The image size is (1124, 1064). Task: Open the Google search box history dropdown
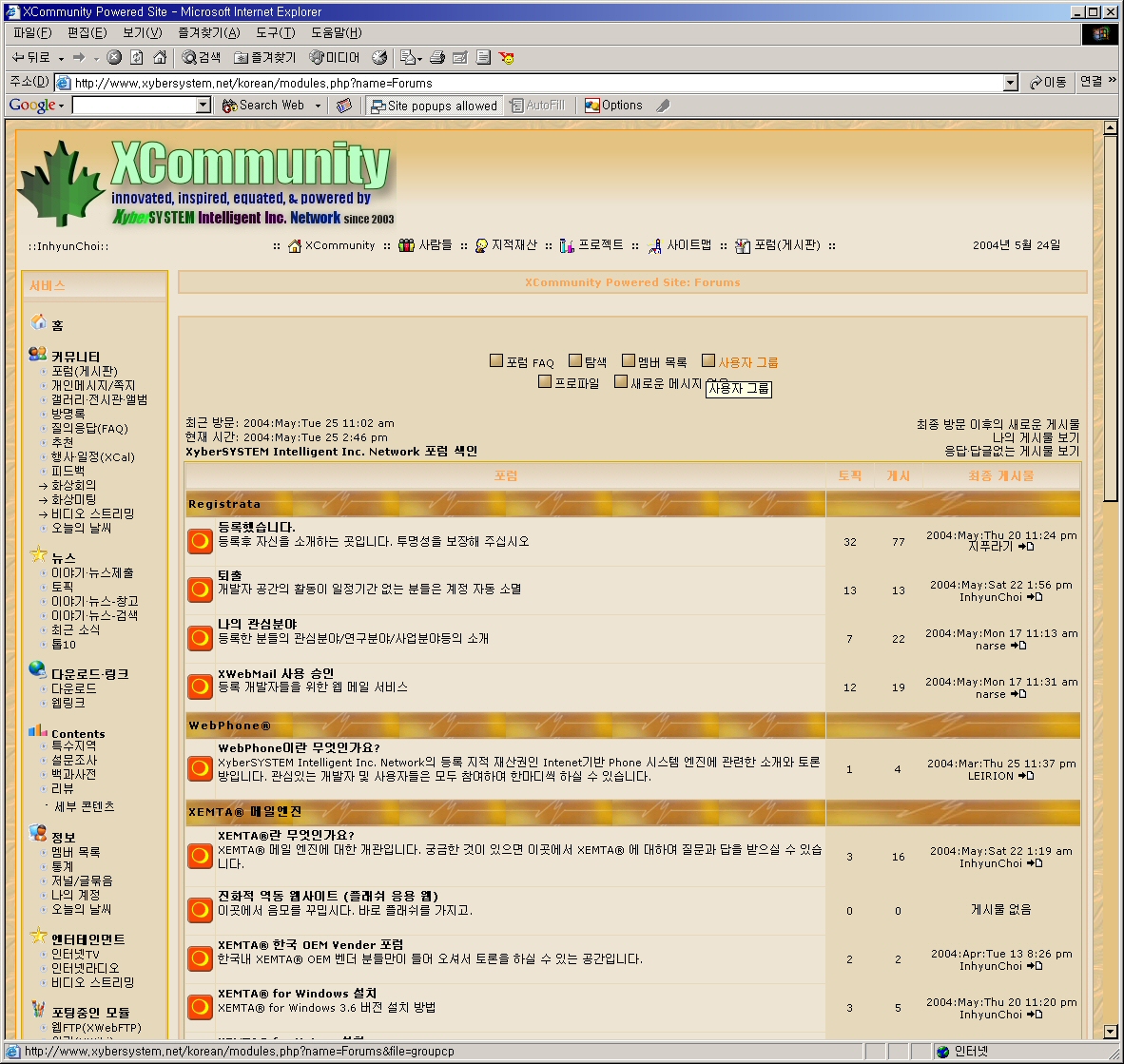click(x=203, y=106)
